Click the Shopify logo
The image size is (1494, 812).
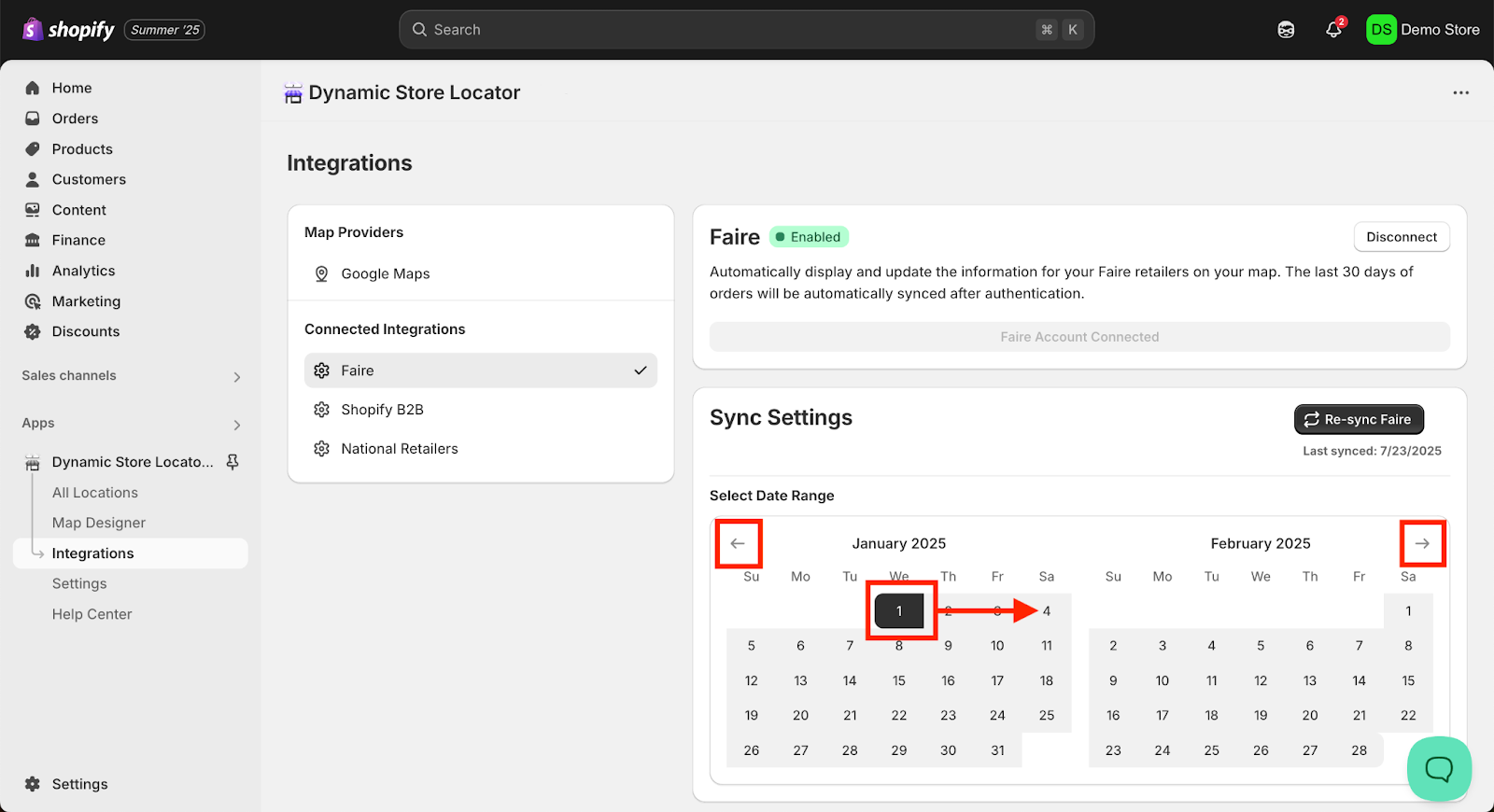click(x=68, y=30)
